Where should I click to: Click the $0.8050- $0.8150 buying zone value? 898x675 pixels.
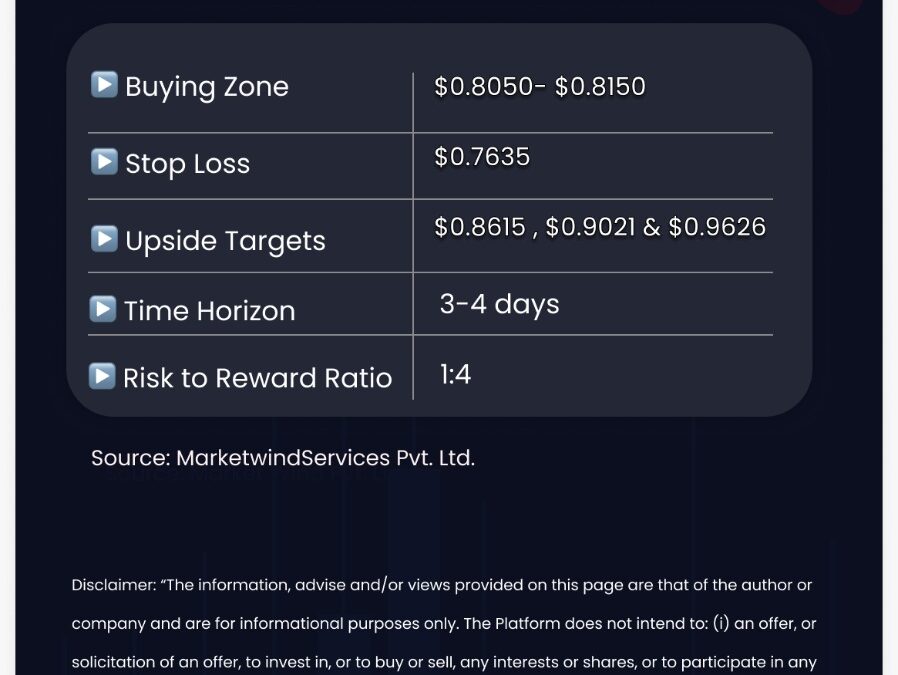[539, 86]
